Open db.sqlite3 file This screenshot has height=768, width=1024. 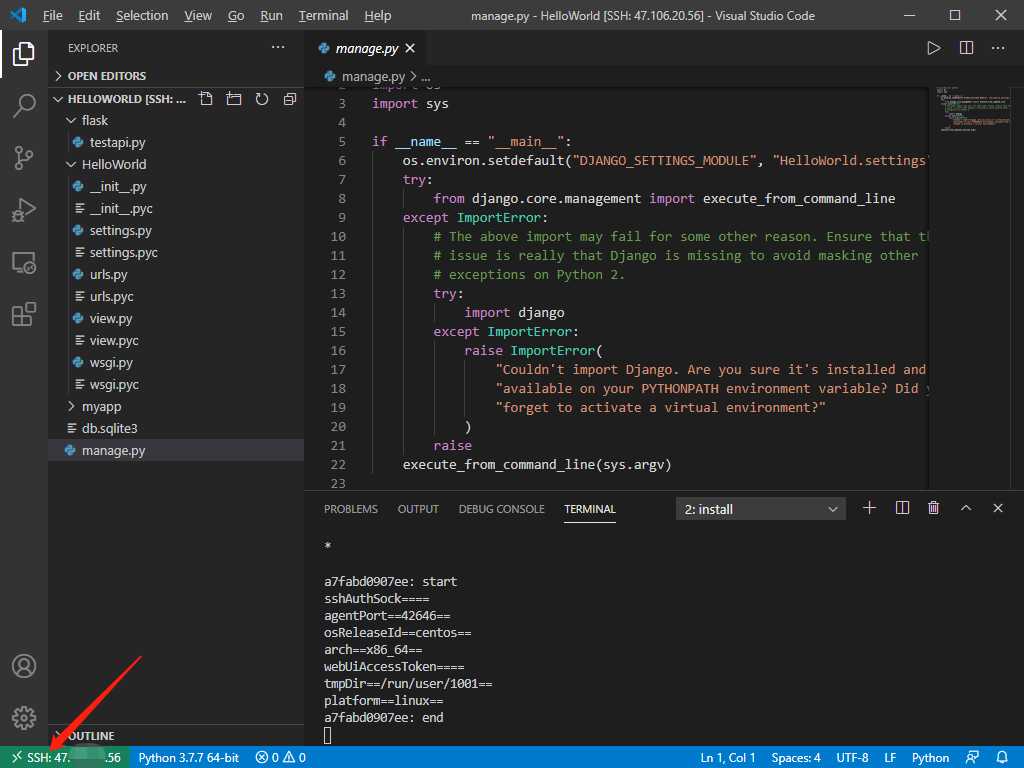(x=109, y=428)
